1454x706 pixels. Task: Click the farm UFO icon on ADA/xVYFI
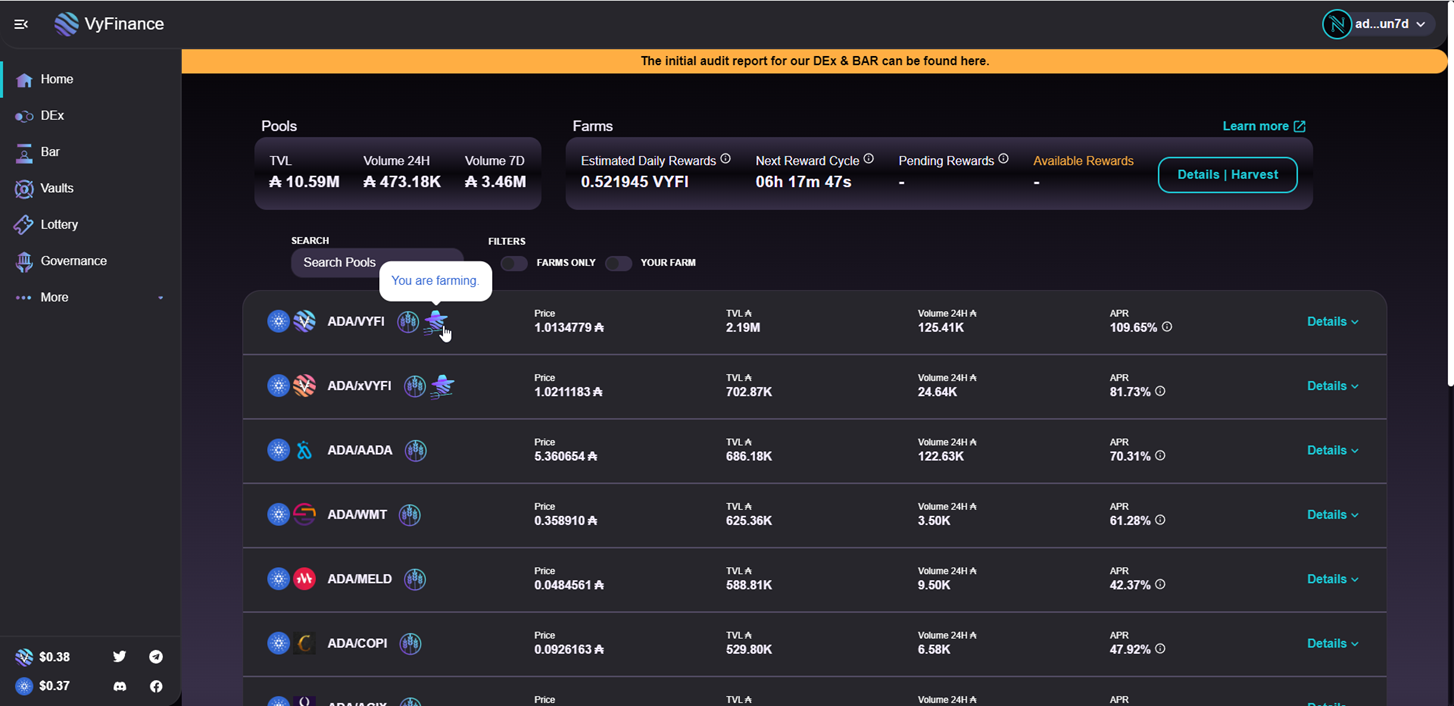pos(442,387)
